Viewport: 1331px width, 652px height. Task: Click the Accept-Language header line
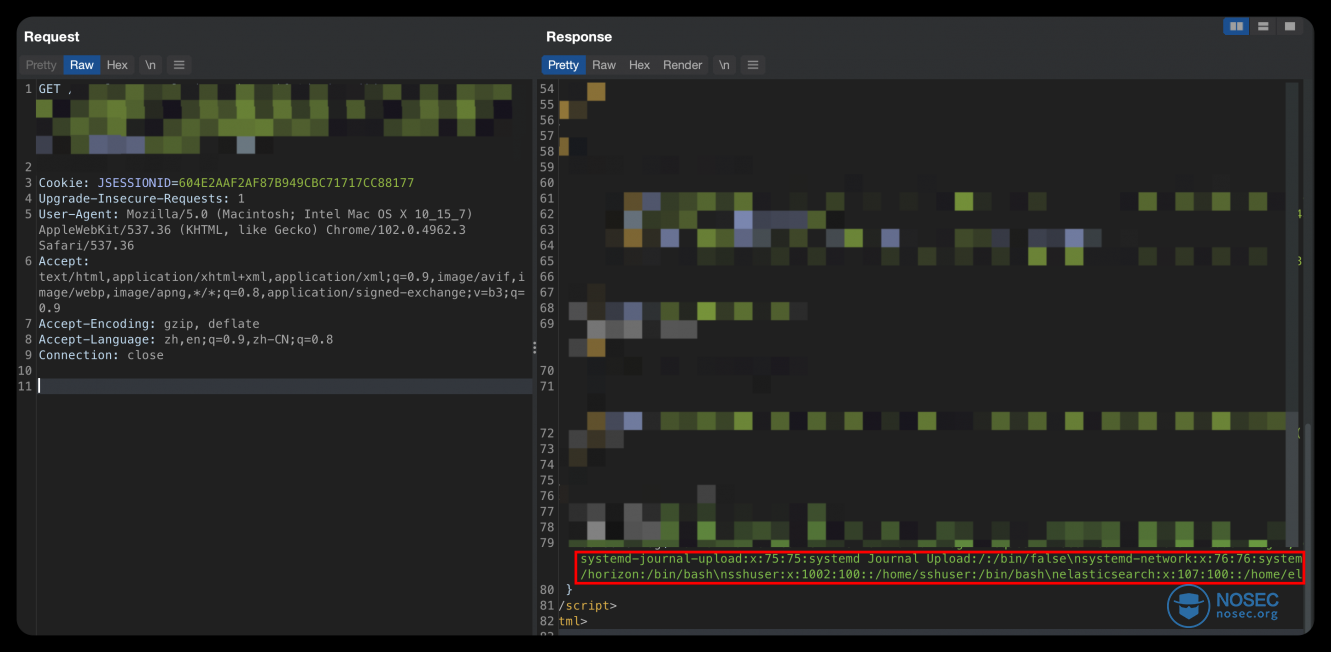click(186, 339)
